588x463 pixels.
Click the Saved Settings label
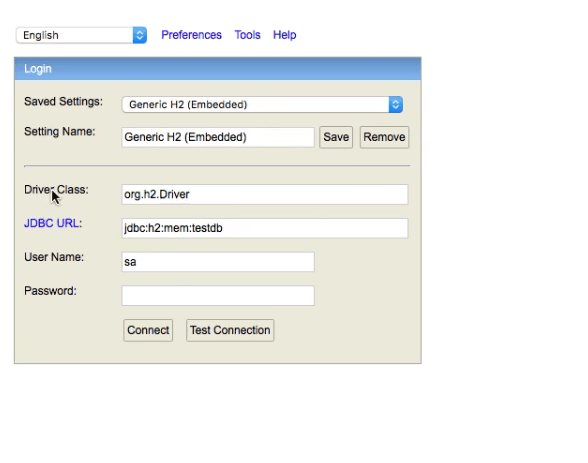tap(63, 102)
